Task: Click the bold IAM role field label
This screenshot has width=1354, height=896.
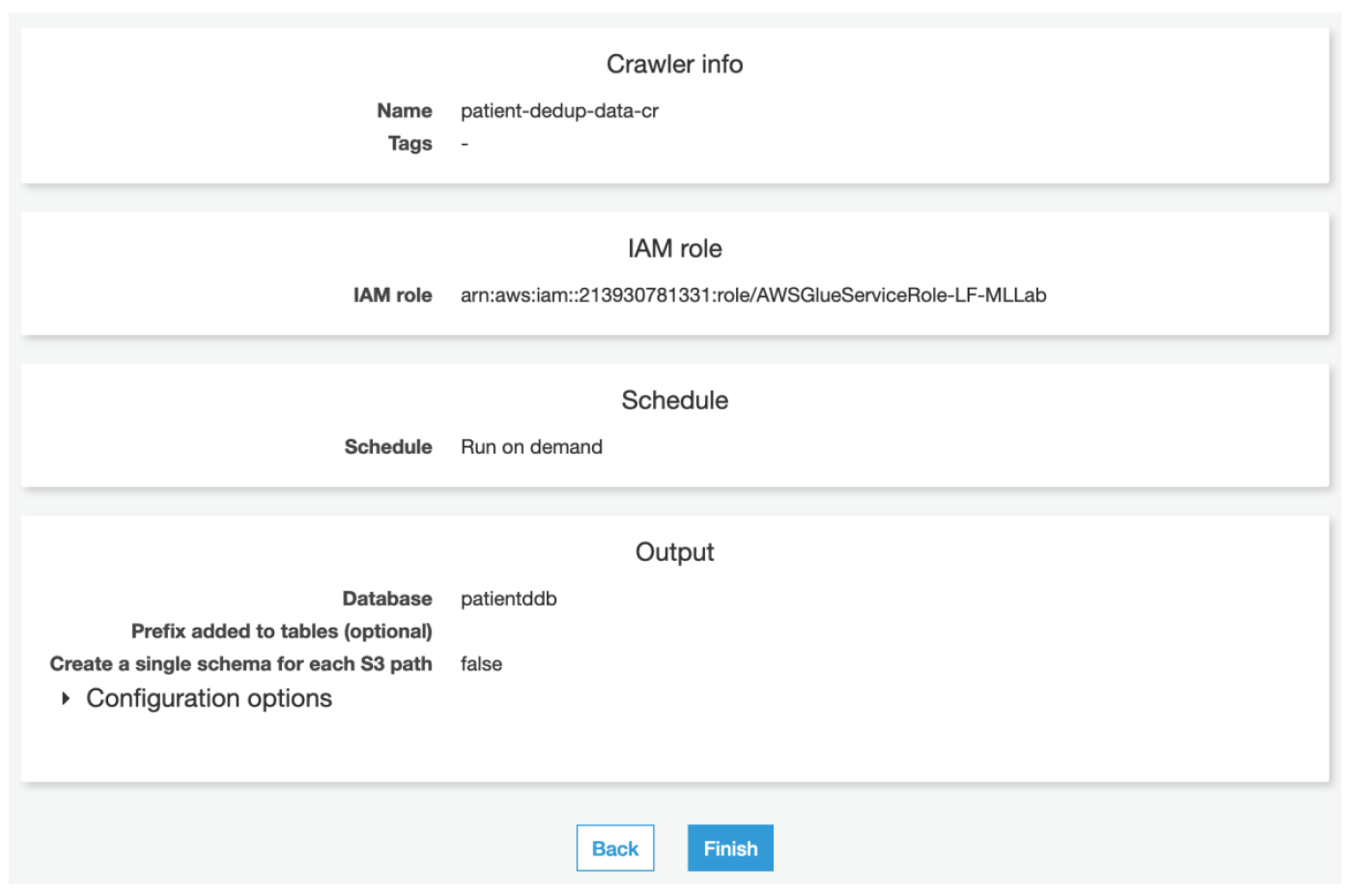Action: pos(392,295)
